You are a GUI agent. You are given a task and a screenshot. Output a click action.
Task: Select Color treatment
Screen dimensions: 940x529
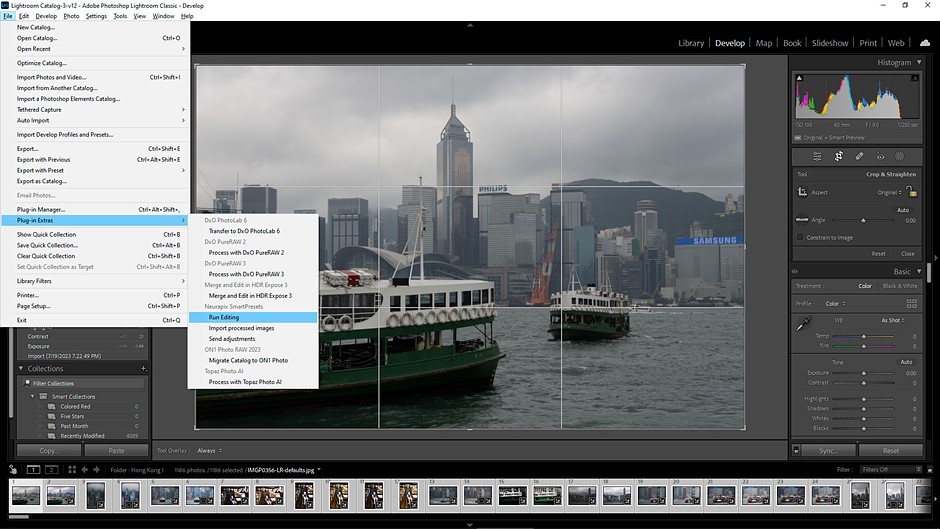(x=864, y=286)
